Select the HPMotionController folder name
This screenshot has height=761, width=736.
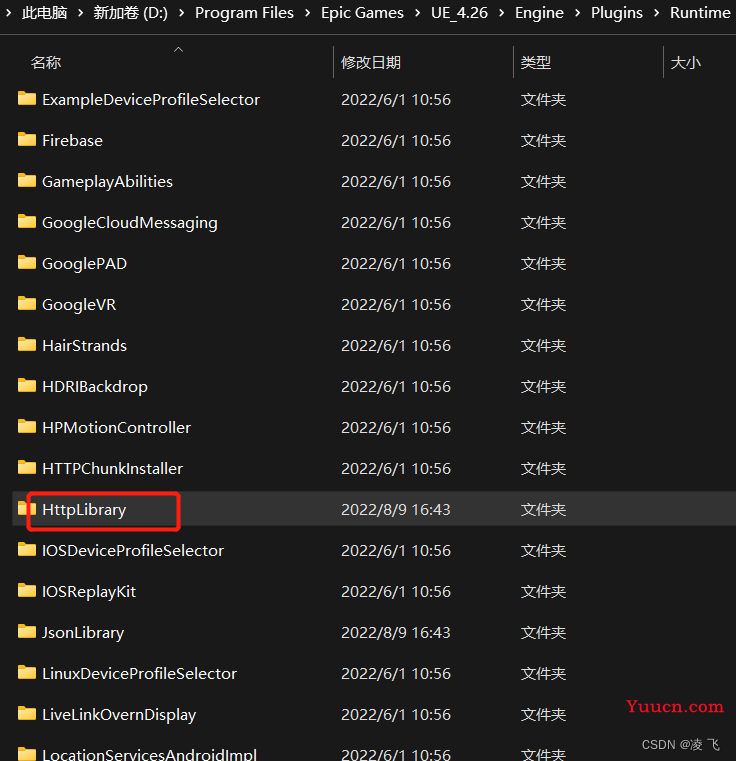117,428
